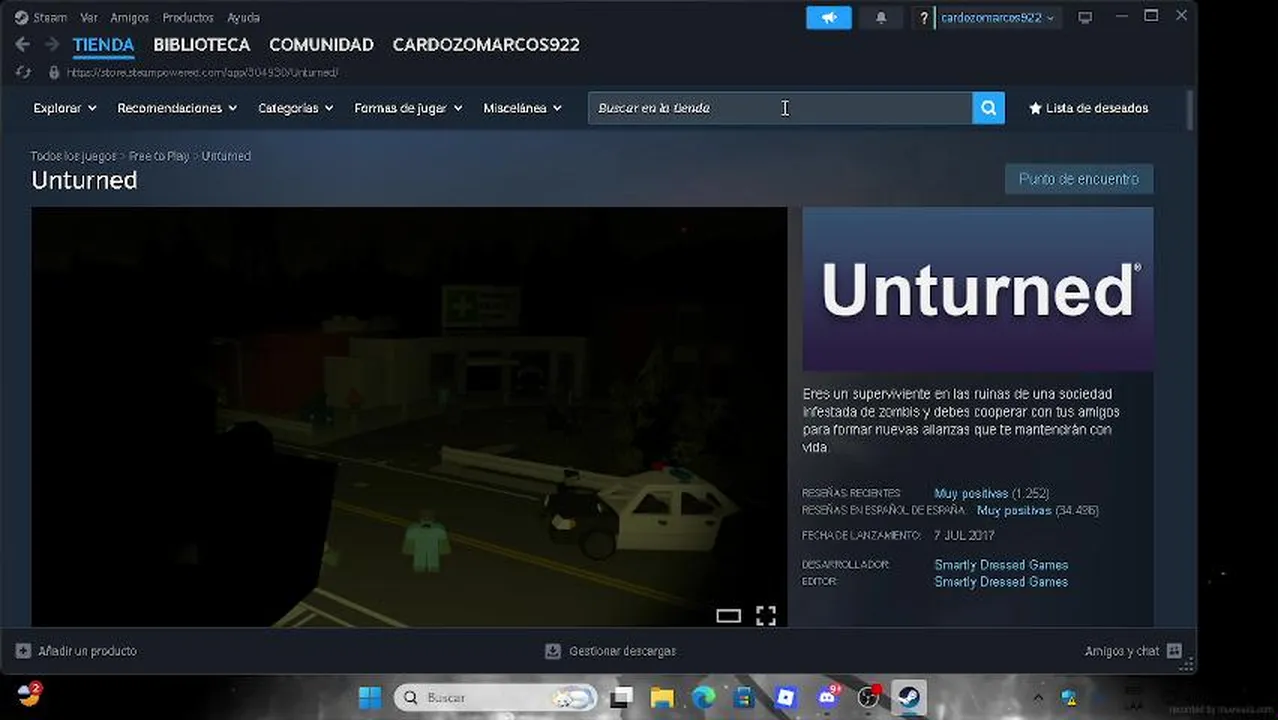Click the Punto de encuentro button
Image resolution: width=1278 pixels, height=720 pixels.
[x=1079, y=179]
